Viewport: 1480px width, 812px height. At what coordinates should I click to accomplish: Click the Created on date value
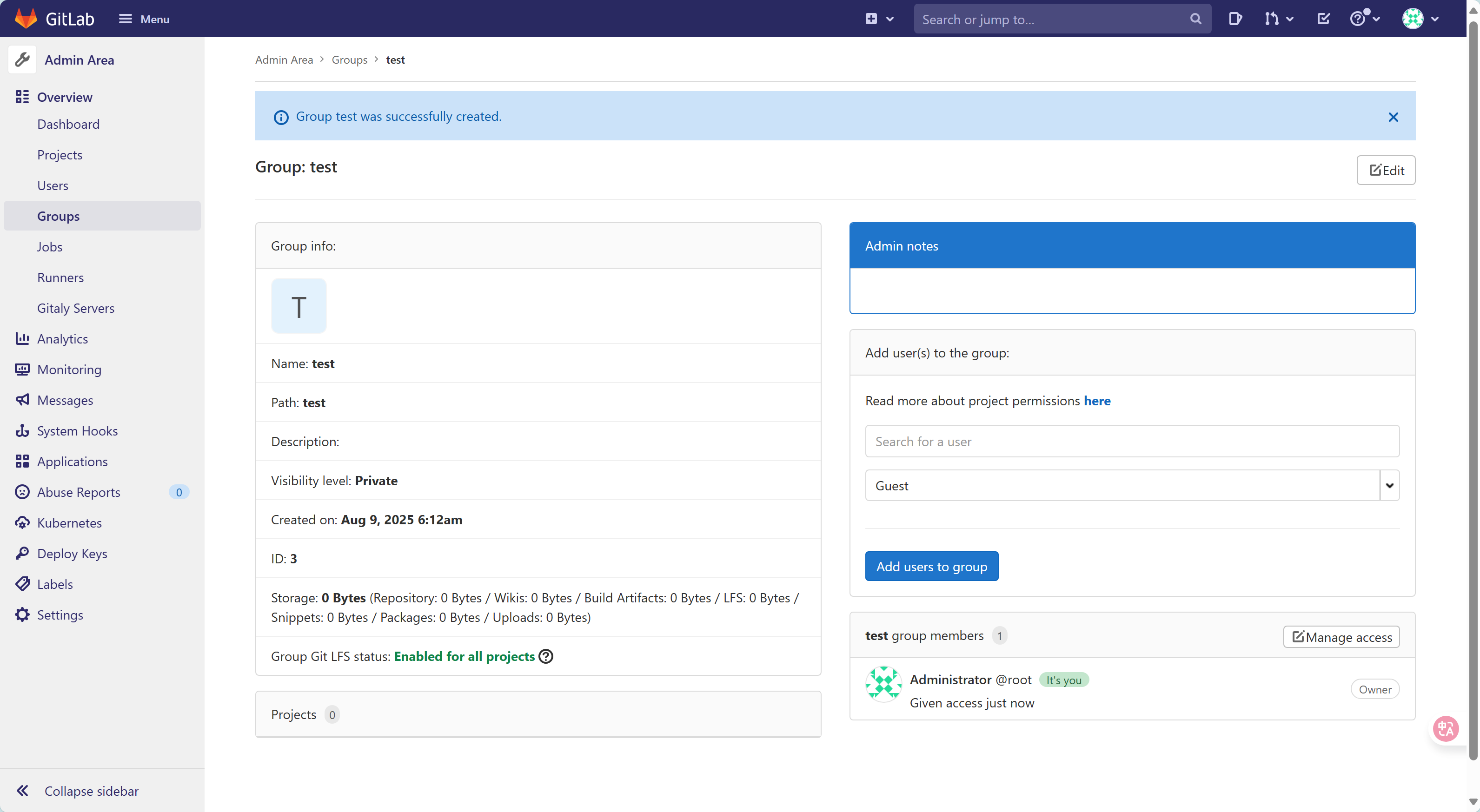point(402,520)
